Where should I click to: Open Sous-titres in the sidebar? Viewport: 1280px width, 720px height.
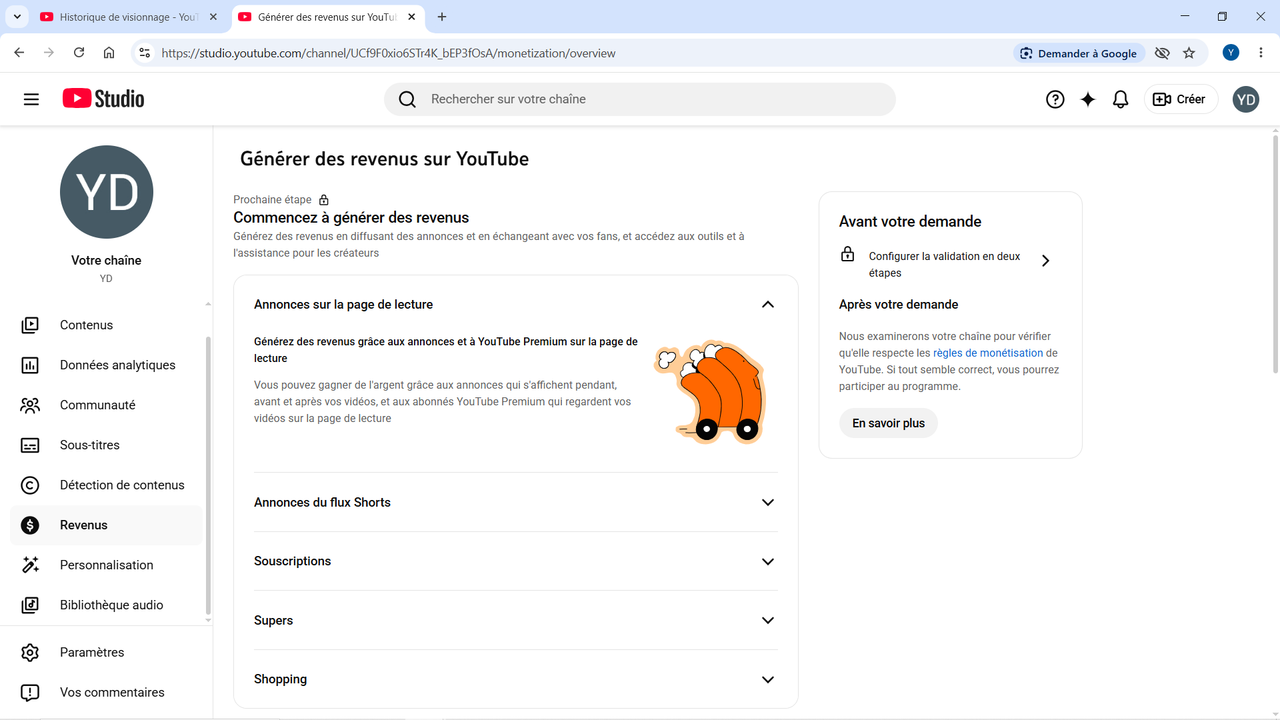point(106,445)
